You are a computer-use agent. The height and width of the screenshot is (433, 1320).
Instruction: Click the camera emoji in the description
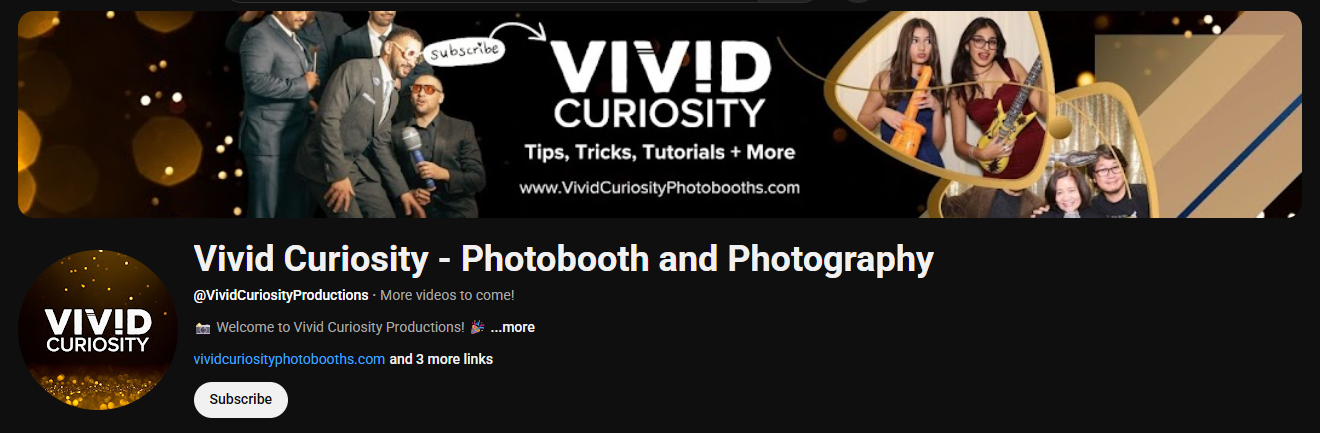click(x=203, y=327)
